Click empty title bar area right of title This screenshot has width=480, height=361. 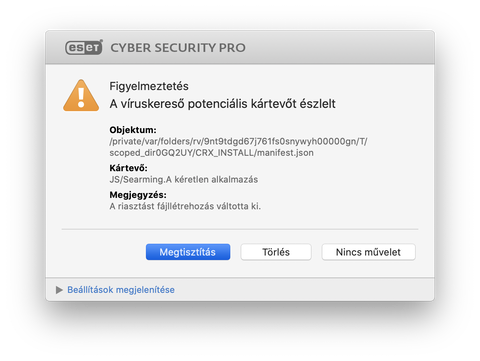coord(340,48)
